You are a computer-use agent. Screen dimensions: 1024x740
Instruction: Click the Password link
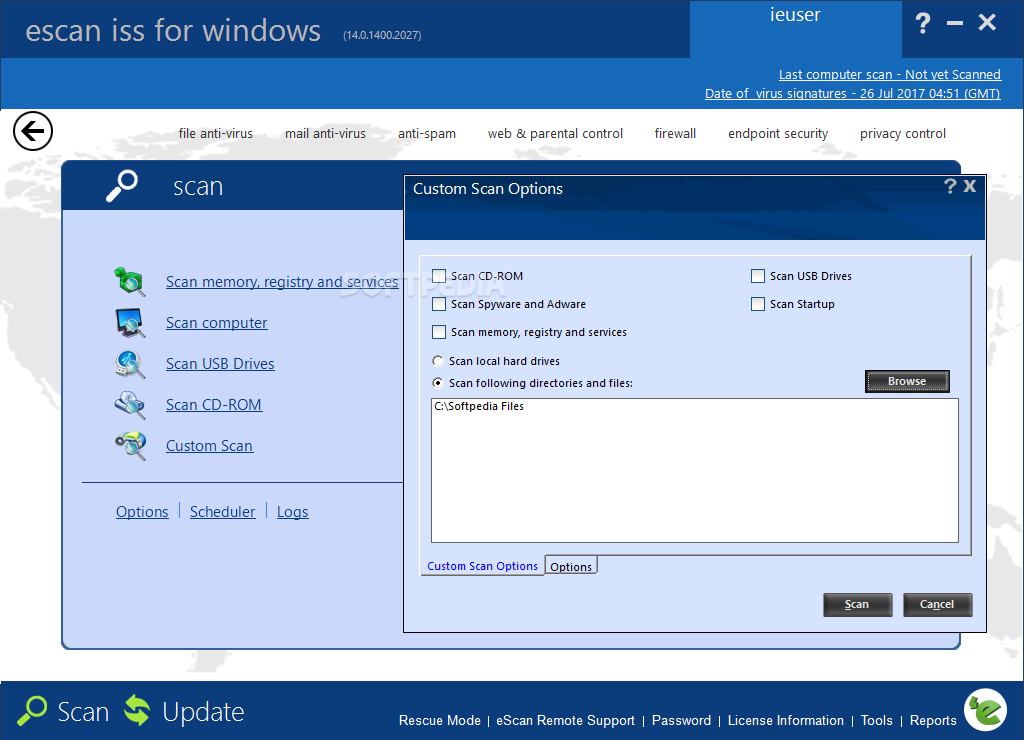(681, 720)
